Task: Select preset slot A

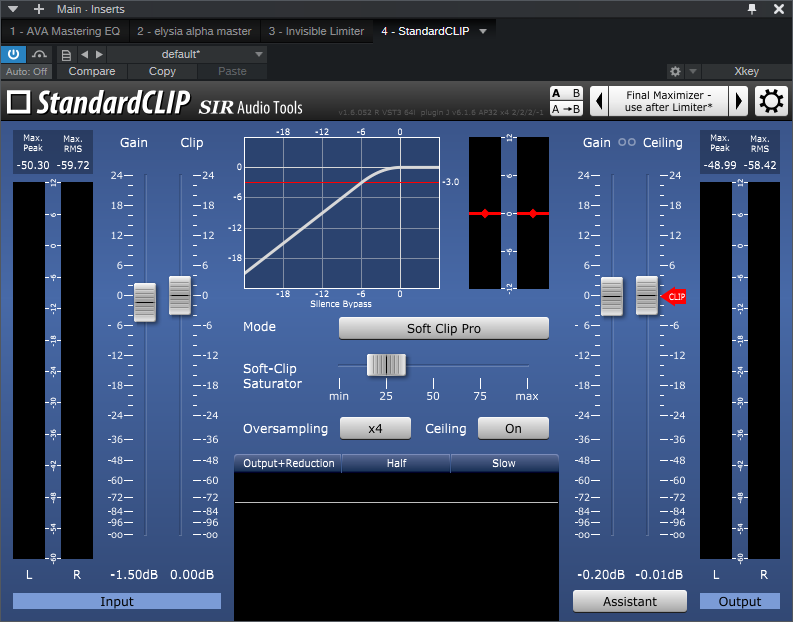Action: 556,94
